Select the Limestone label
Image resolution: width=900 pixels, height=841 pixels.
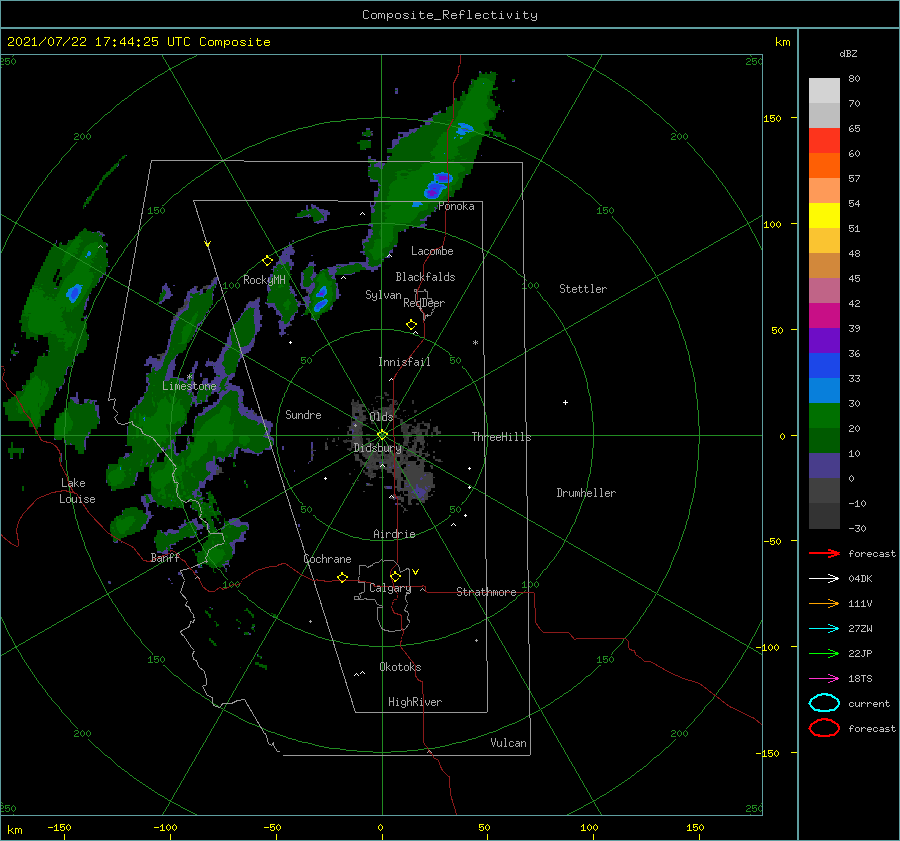click(x=189, y=386)
